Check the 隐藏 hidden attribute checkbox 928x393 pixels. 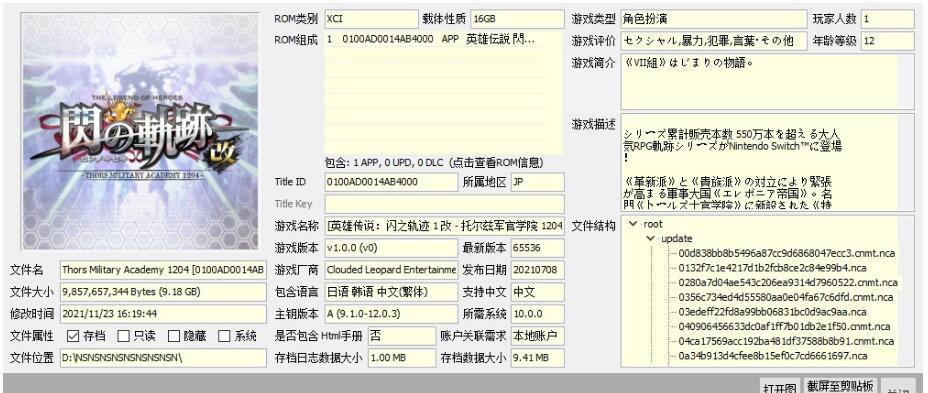[x=173, y=336]
